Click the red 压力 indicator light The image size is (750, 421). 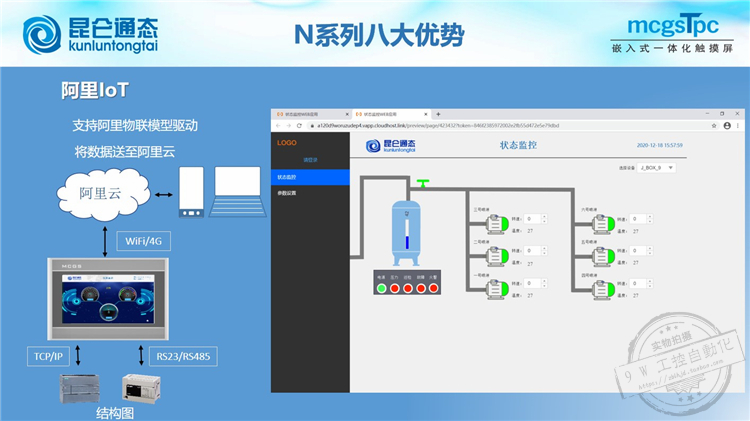[x=394, y=288]
